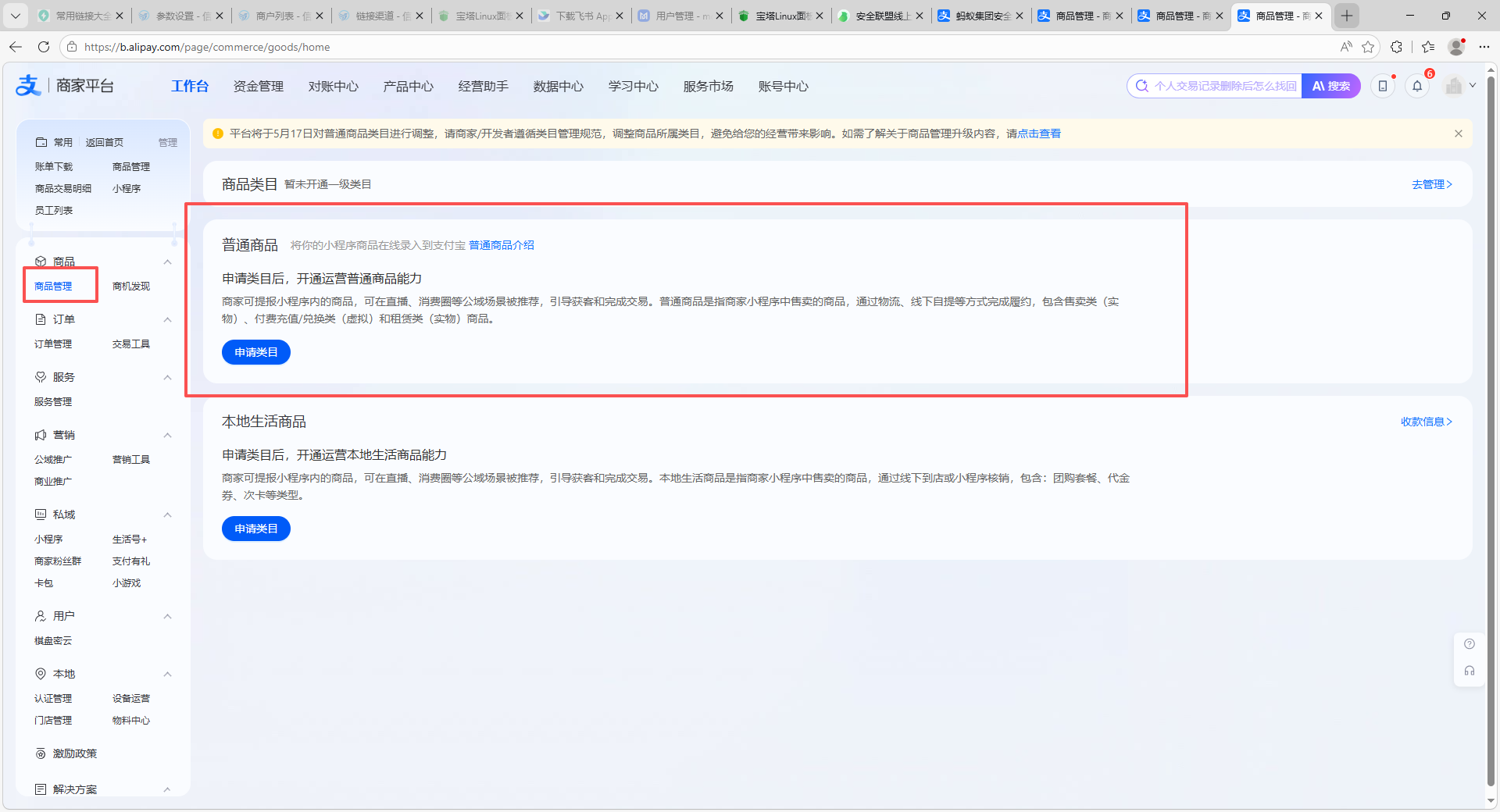Click the browser refresh icon
Viewport: 1500px width, 812px height.
pyautogui.click(x=44, y=47)
